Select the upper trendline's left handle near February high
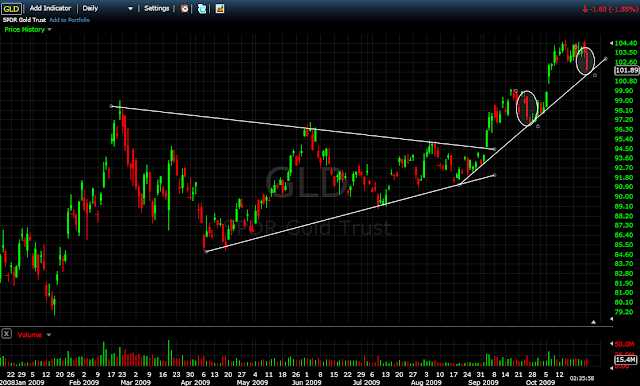Image resolution: width=640 pixels, height=386 pixels. pyautogui.click(x=111, y=106)
